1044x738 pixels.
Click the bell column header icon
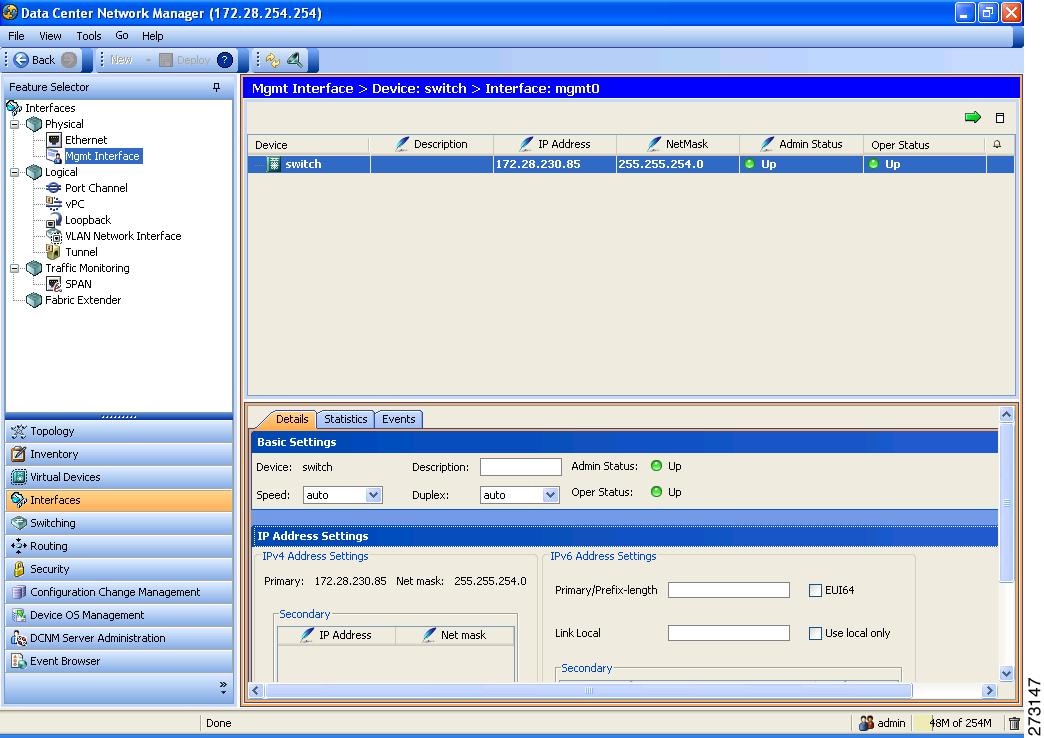[997, 145]
